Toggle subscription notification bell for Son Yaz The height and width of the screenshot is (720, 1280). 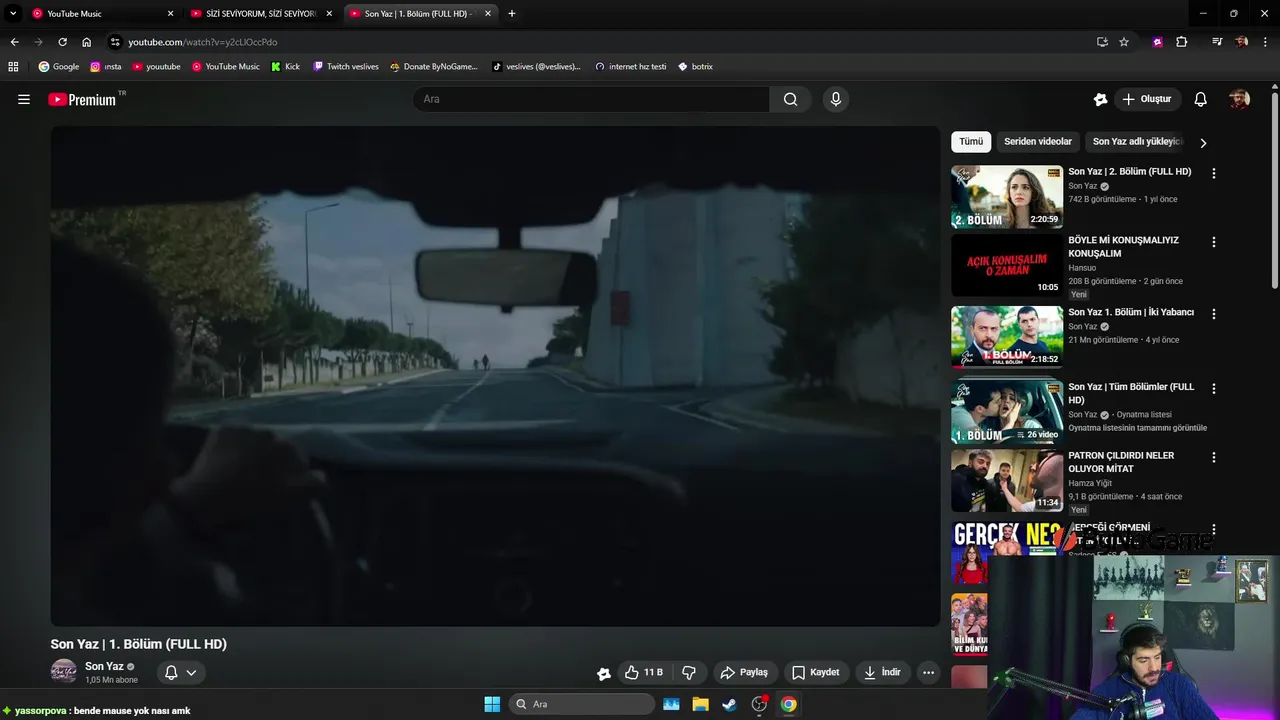(x=181, y=673)
